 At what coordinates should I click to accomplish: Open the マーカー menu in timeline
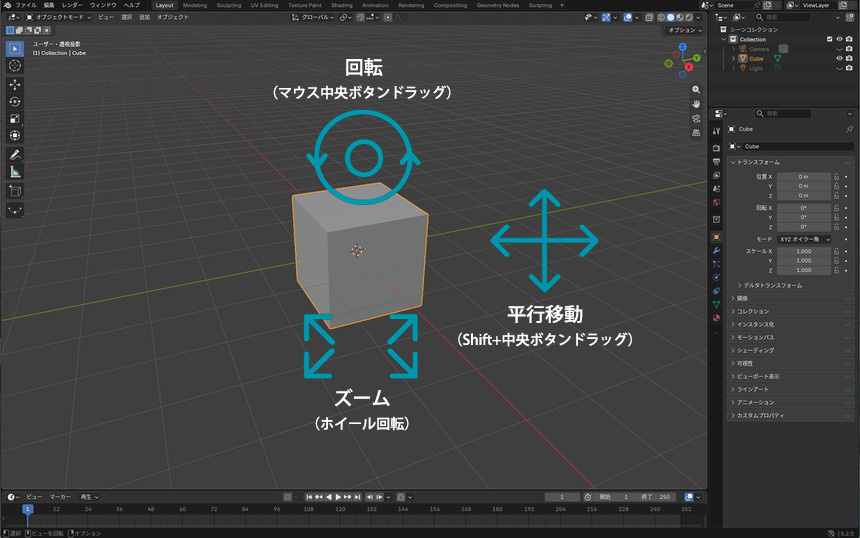click(x=60, y=497)
